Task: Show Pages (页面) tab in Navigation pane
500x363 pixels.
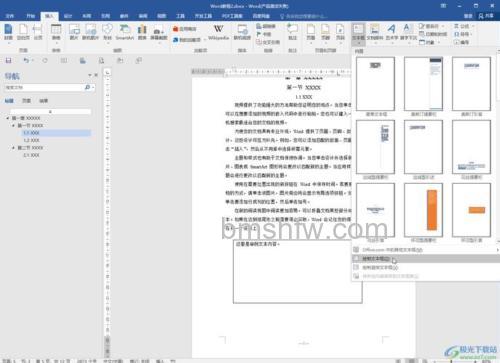Action: coord(26,101)
